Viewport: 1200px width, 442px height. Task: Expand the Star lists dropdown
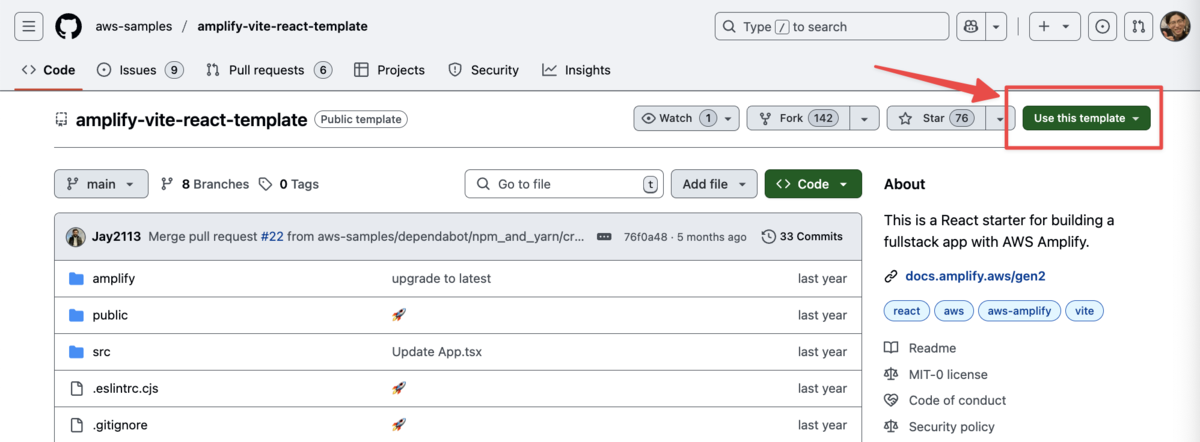(x=1000, y=118)
